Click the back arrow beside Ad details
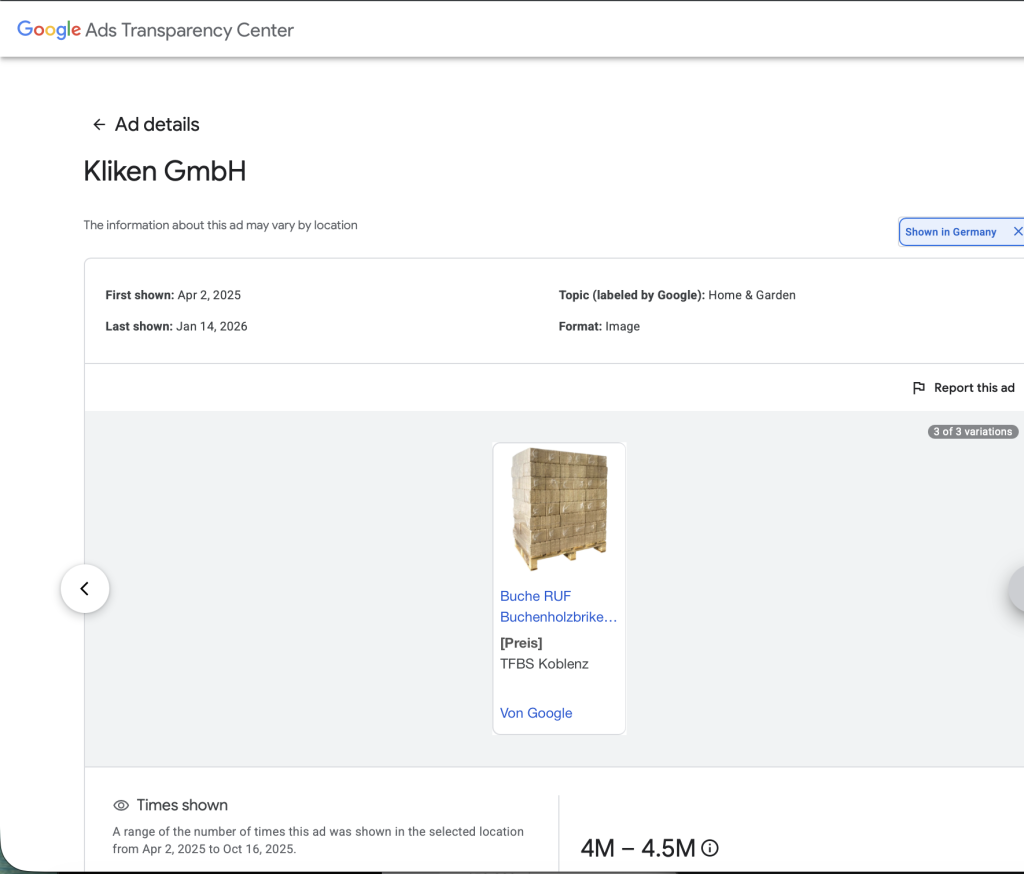This screenshot has width=1024, height=874. pyautogui.click(x=98, y=125)
